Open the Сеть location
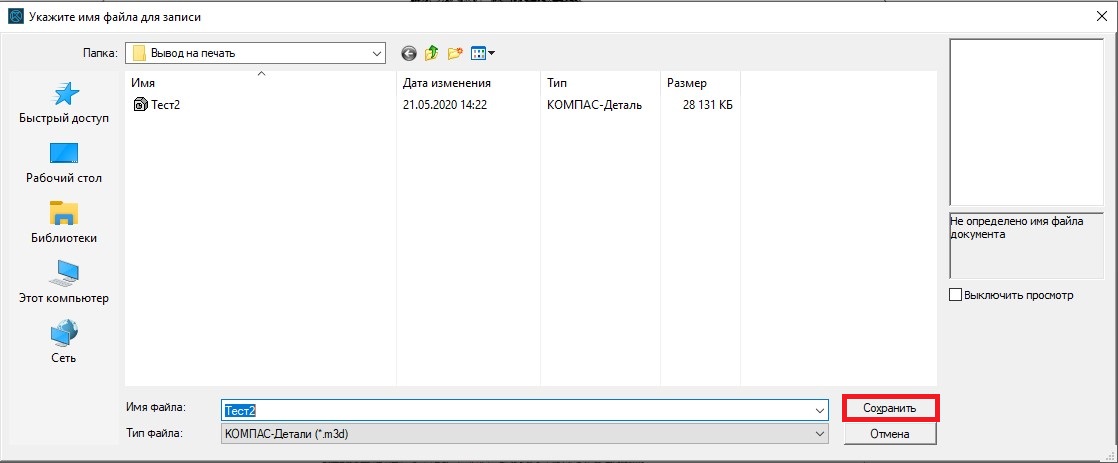1118x463 pixels. click(x=64, y=343)
